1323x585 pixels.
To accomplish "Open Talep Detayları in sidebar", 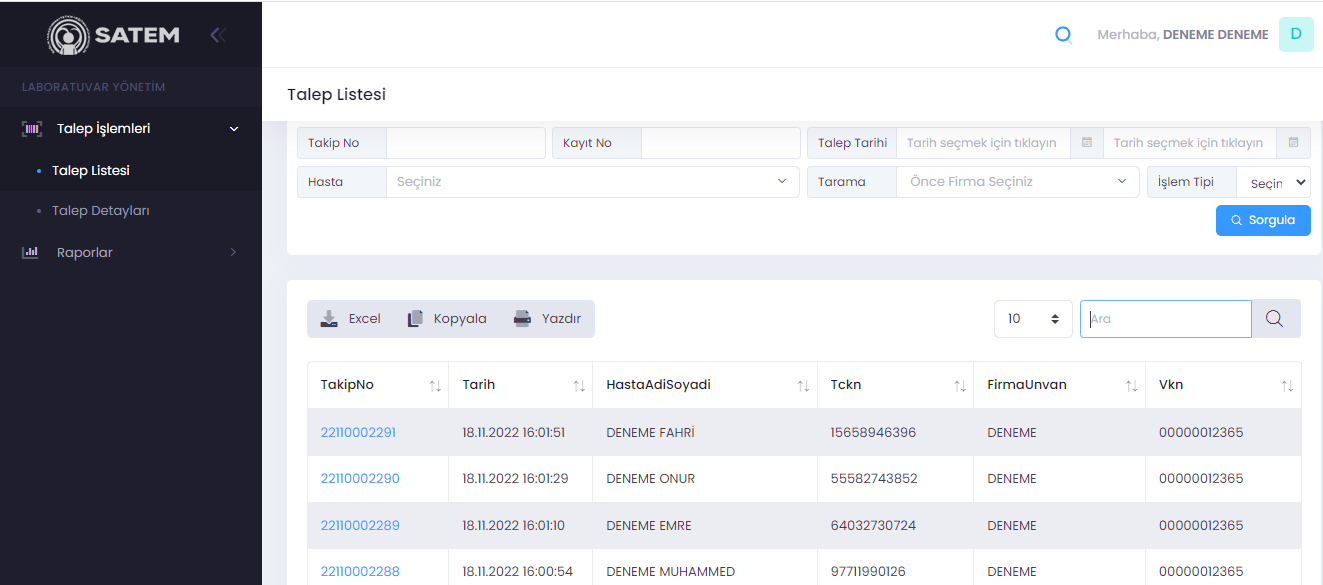I will point(100,211).
